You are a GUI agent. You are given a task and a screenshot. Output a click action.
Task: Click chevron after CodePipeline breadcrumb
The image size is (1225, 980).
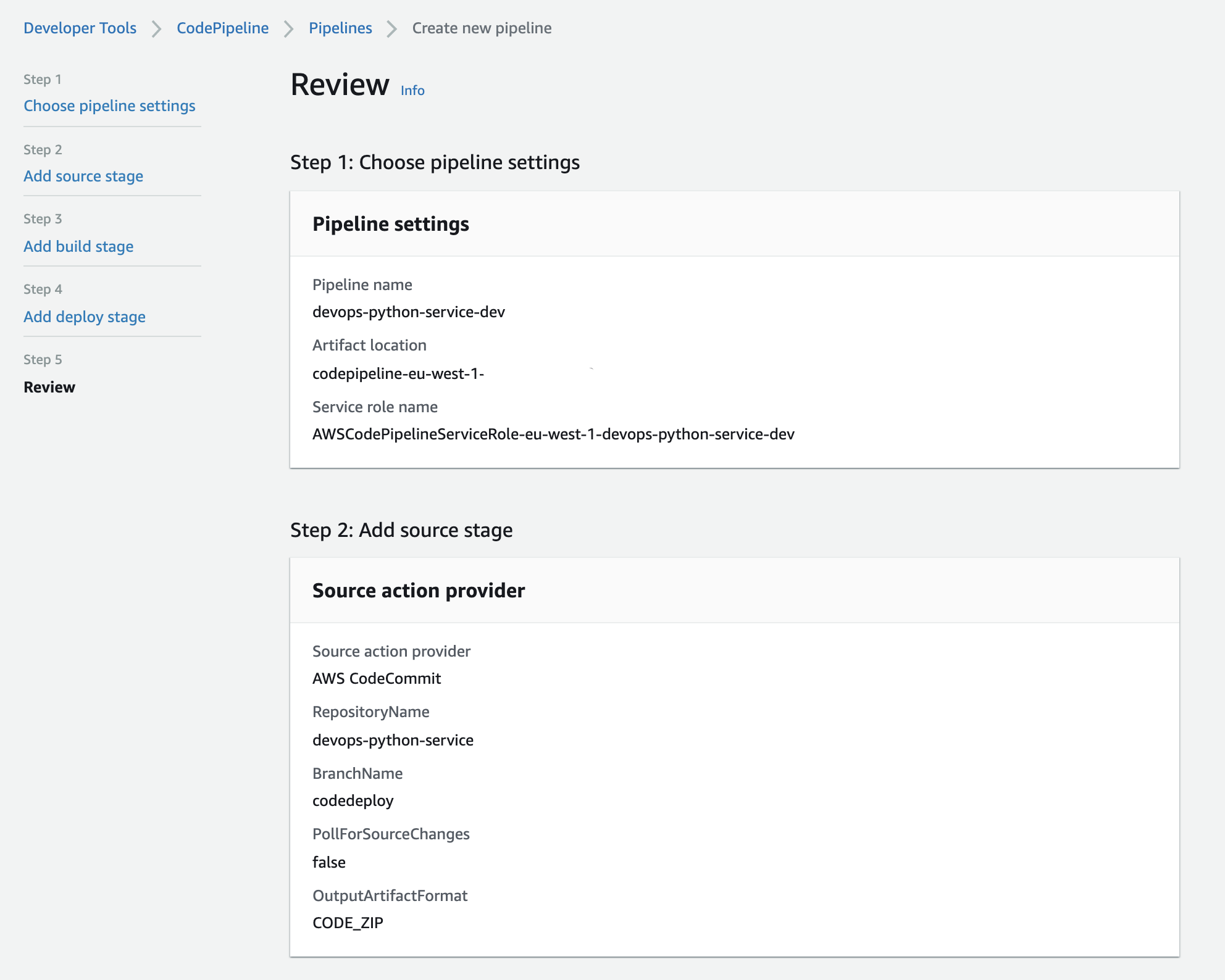click(x=288, y=28)
